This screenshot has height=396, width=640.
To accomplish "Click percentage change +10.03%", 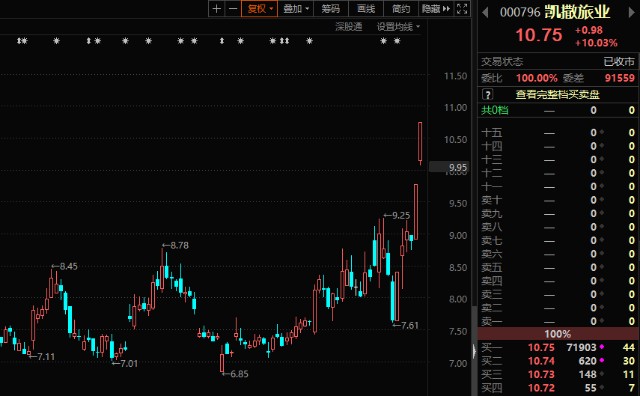I will 596,43.
